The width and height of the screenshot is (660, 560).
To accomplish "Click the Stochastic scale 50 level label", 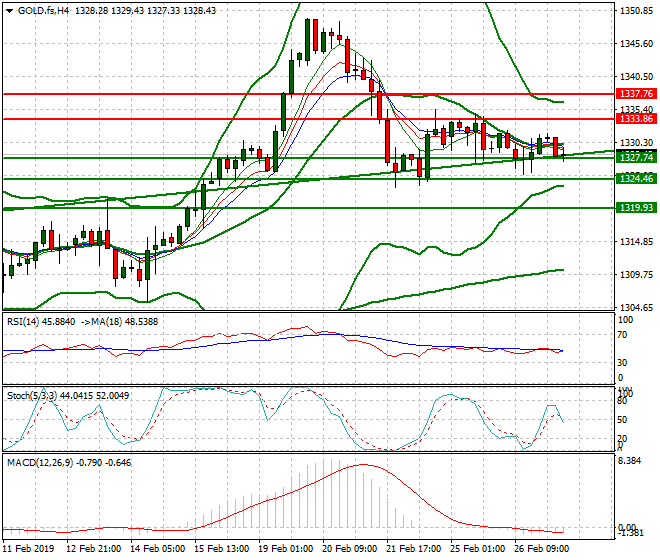I will (x=623, y=420).
